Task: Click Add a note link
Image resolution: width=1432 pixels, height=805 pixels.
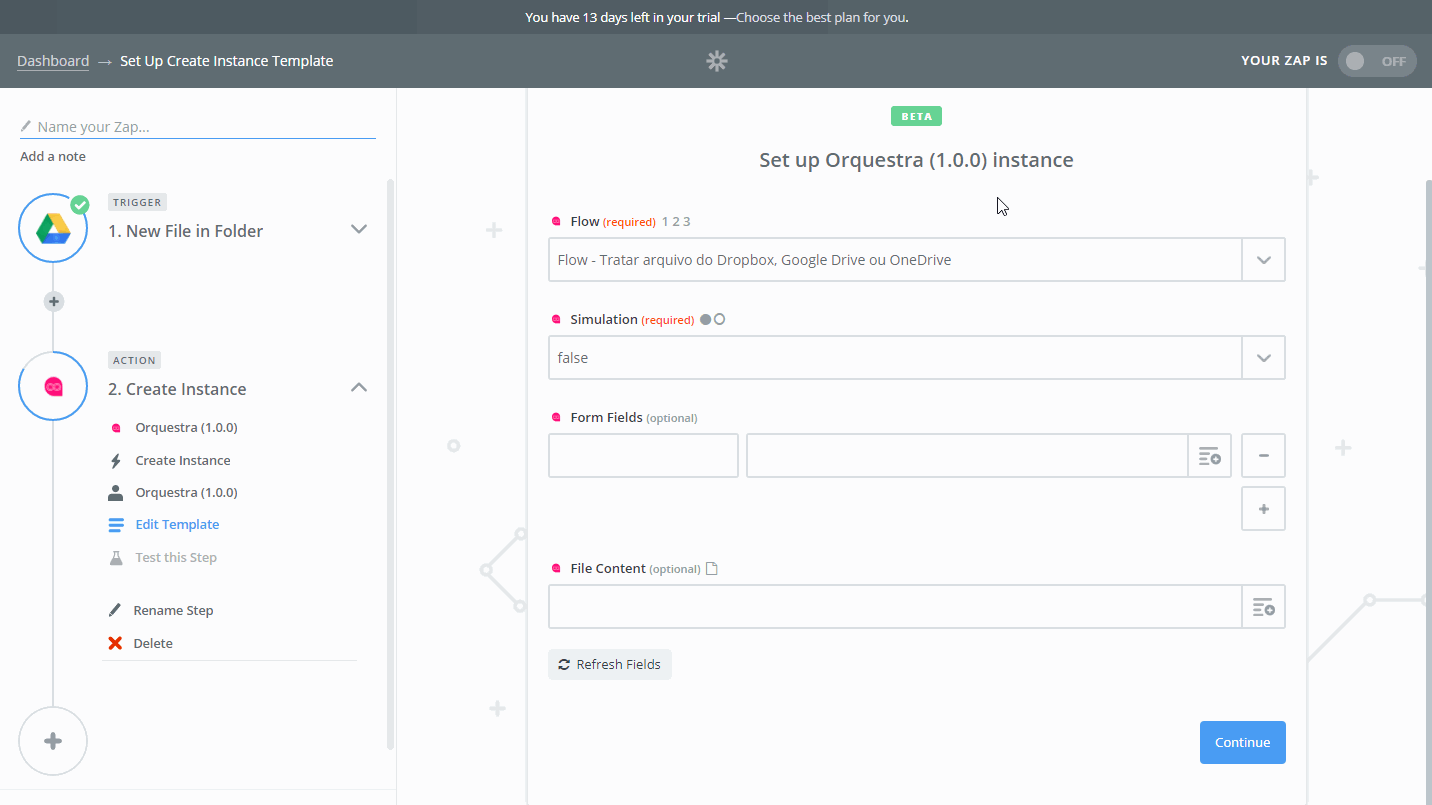Action: [53, 156]
